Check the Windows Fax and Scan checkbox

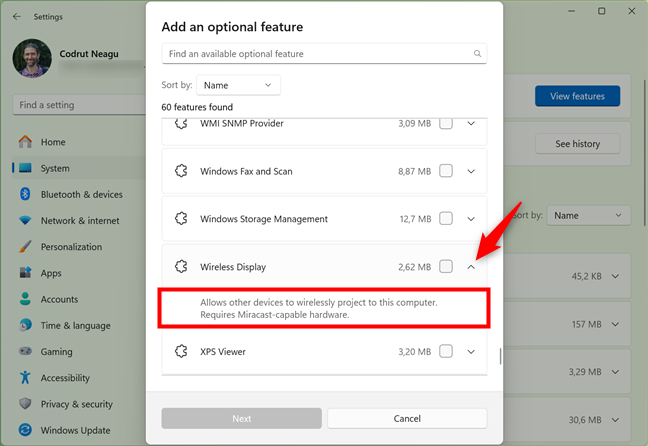tap(446, 171)
